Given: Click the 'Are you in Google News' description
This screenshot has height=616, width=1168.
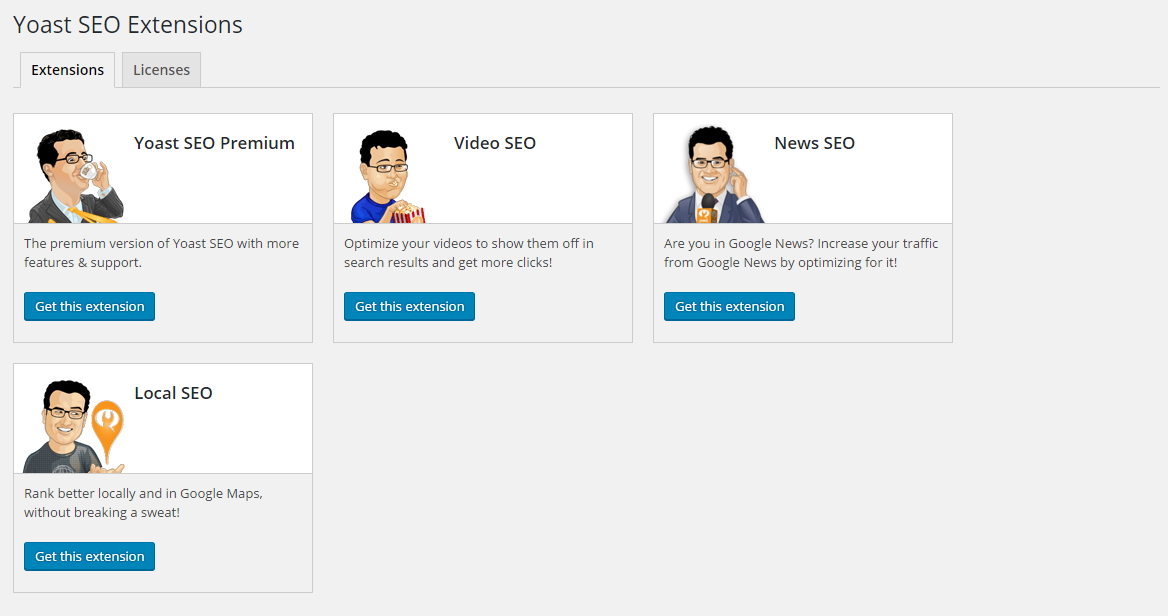Looking at the screenshot, I should point(801,253).
